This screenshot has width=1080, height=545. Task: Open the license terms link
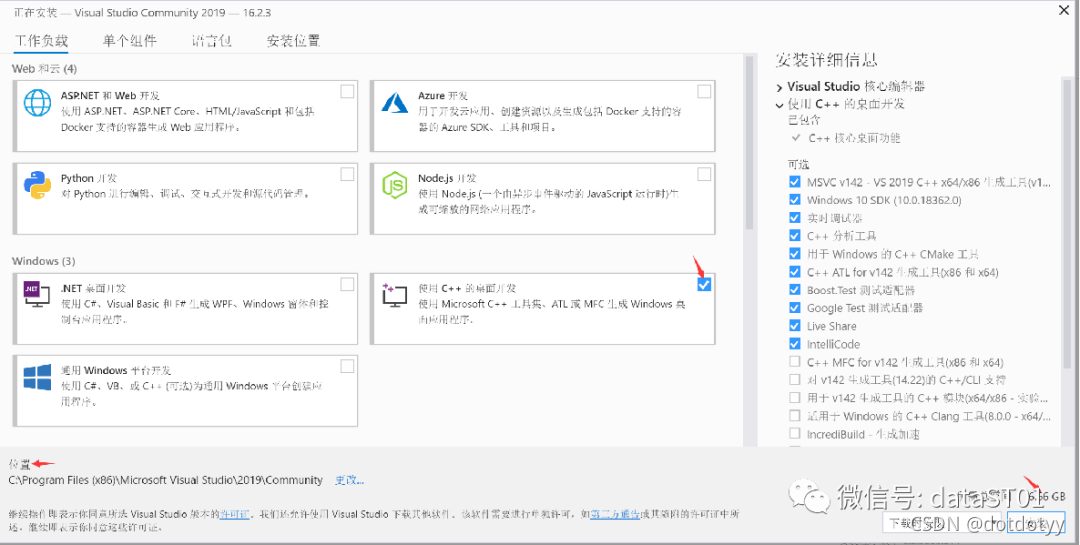coord(234,514)
